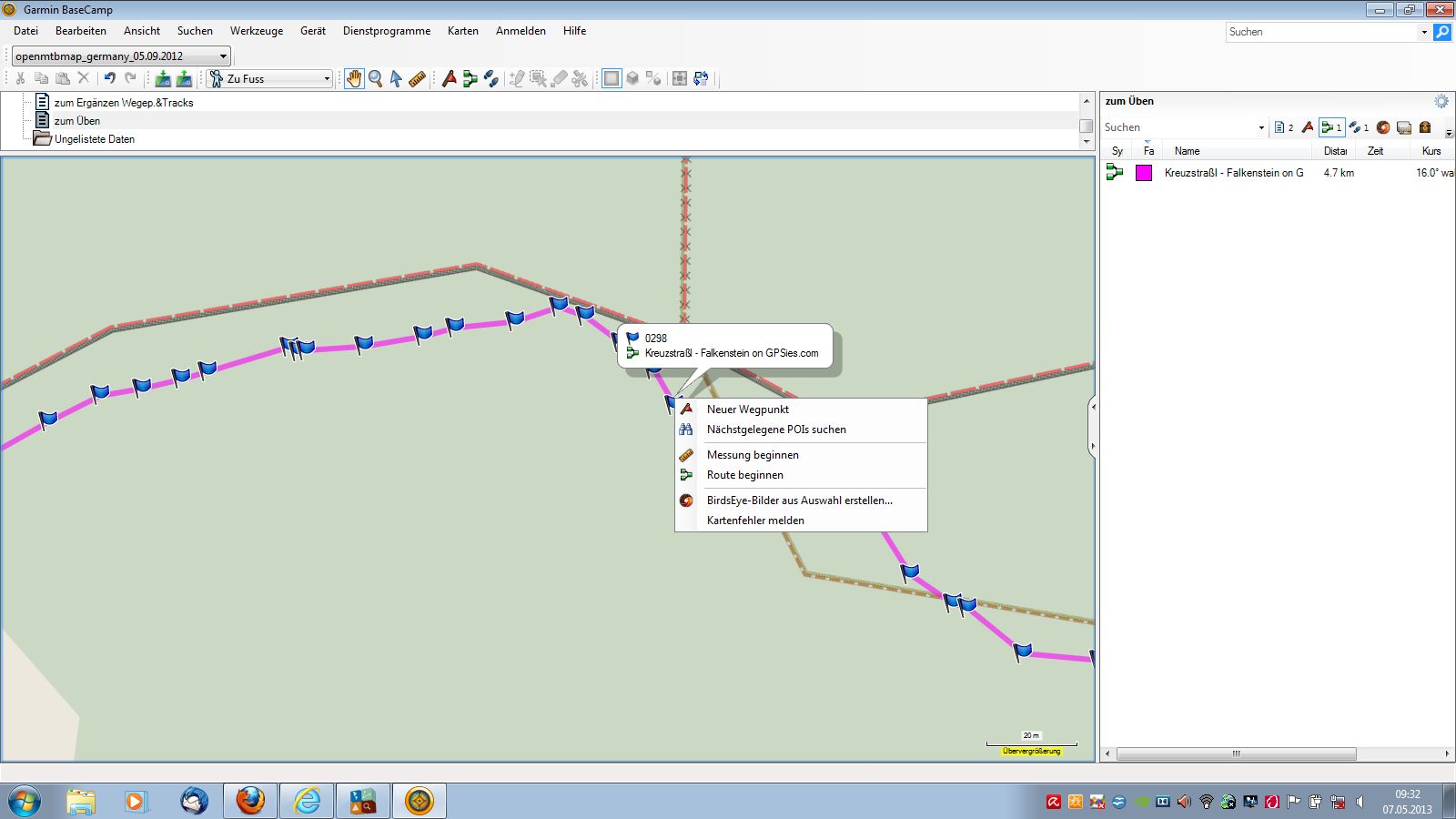Viewport: 1456px width, 819px height.
Task: Open map product dropdown openmtbmap_germany
Action: [121, 56]
